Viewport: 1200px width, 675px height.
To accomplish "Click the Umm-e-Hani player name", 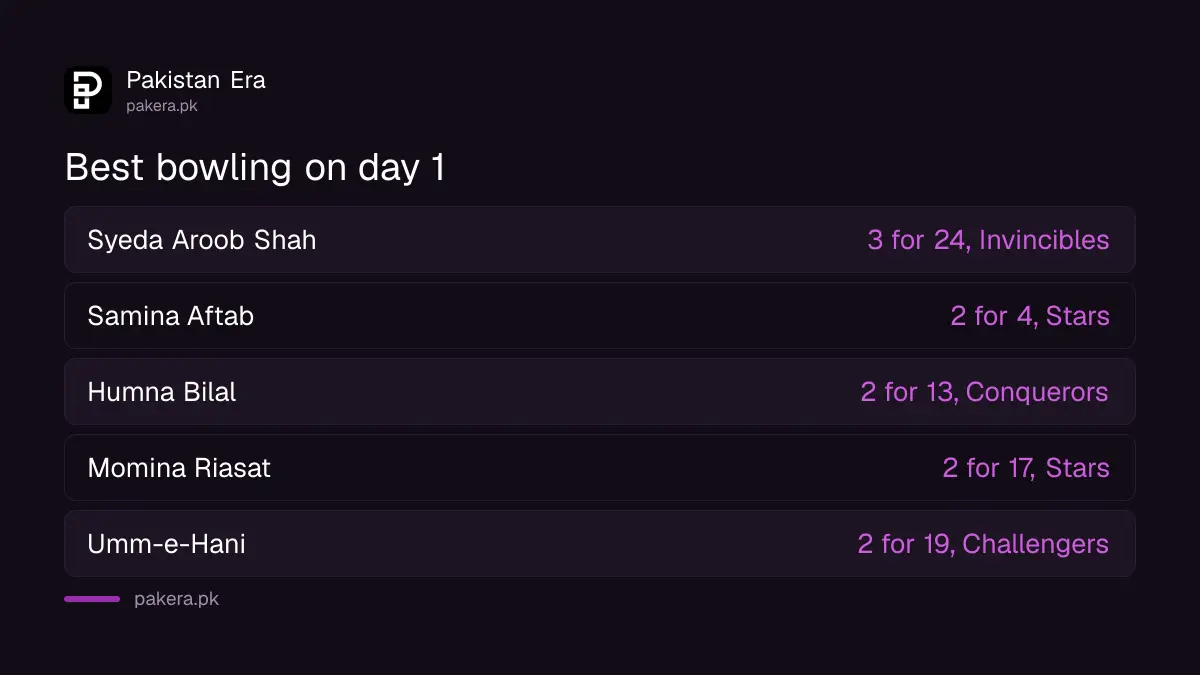I will pos(167,544).
